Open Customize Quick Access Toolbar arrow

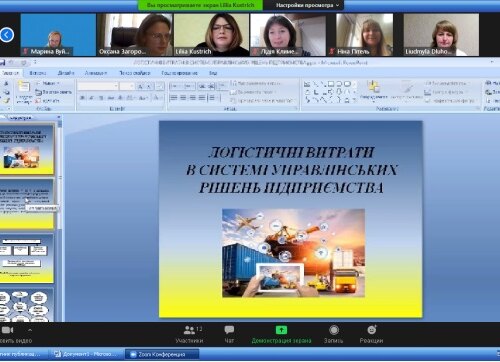[35, 62]
